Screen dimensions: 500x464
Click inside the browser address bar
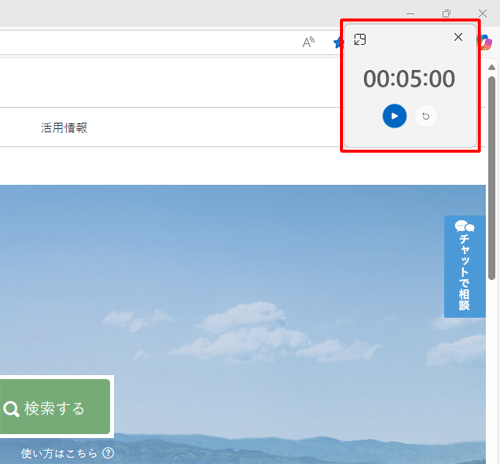point(147,43)
